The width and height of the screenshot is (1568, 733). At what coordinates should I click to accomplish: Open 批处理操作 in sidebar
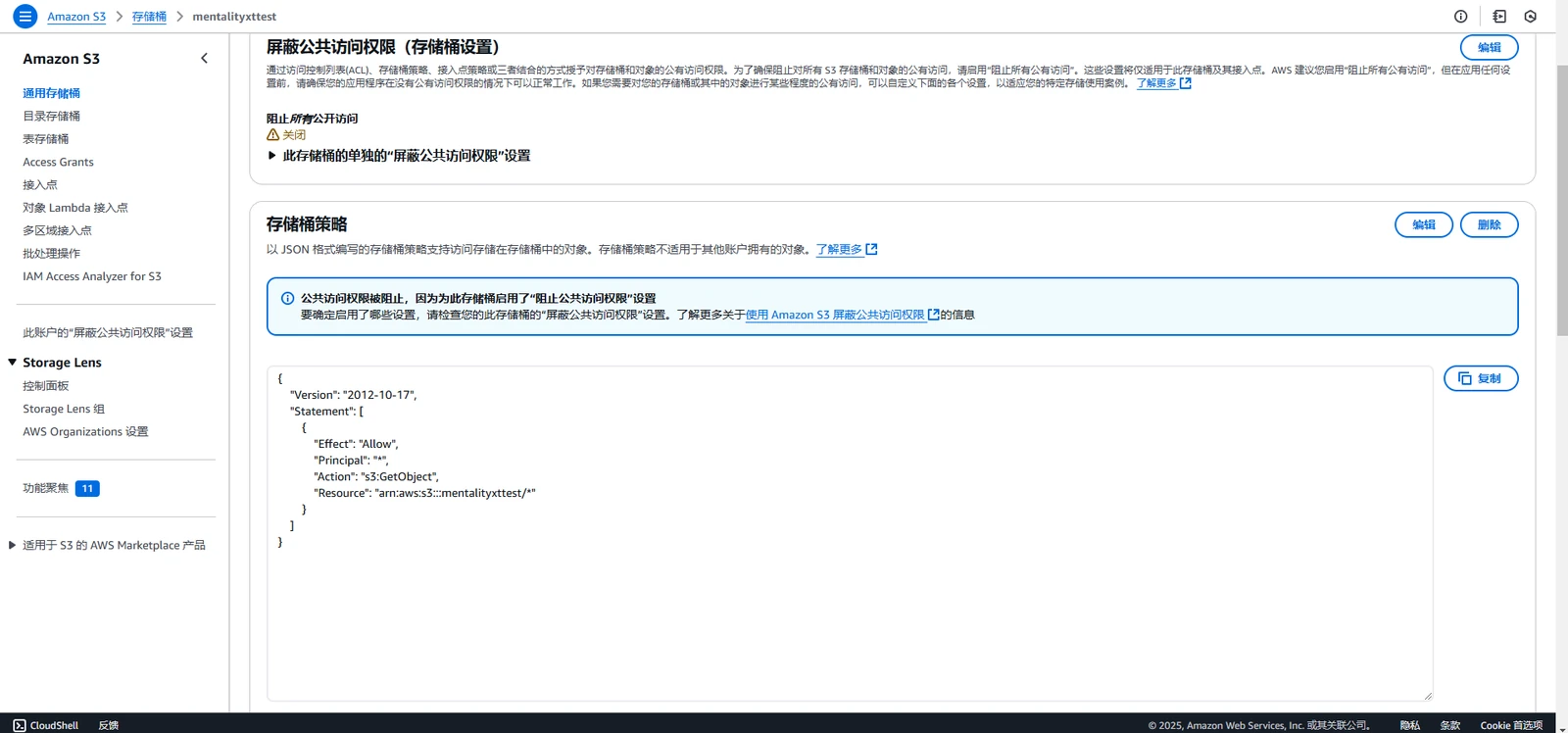[x=51, y=254]
